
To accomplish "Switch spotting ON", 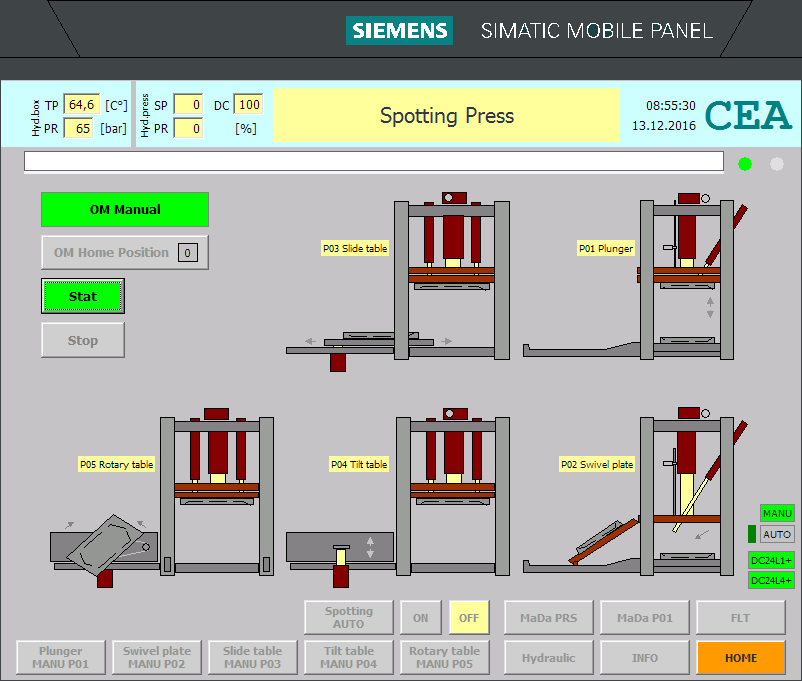I will tap(421, 618).
